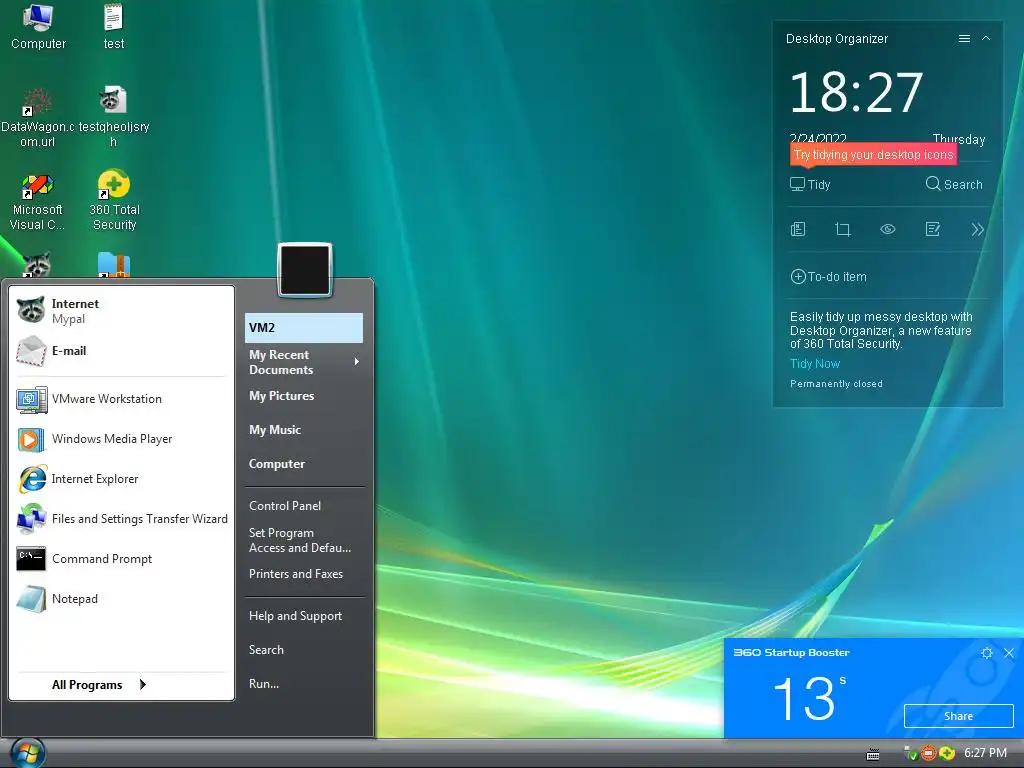Select the Microsoft Visual C... shortcut icon
Image resolution: width=1024 pixels, height=768 pixels.
(x=37, y=201)
